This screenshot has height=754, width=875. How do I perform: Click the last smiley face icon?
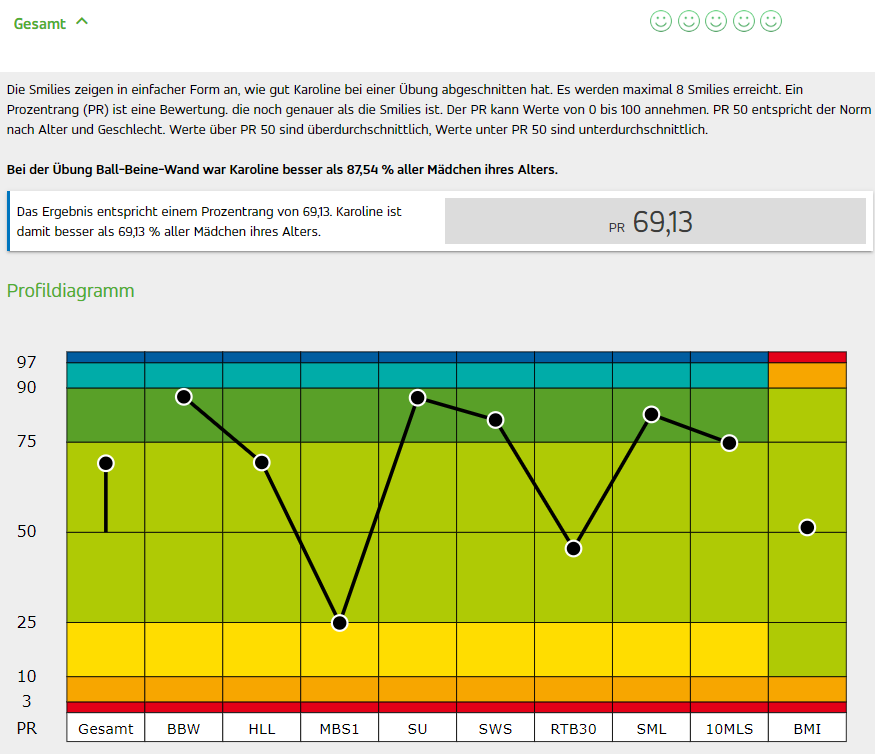click(x=771, y=21)
